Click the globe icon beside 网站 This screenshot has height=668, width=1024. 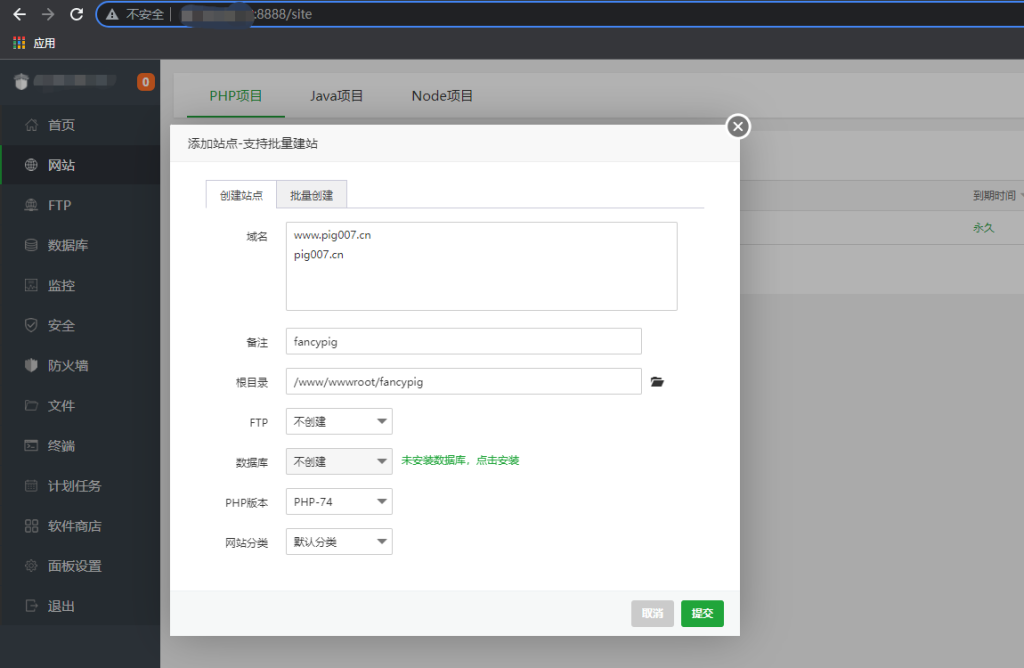pos(31,165)
